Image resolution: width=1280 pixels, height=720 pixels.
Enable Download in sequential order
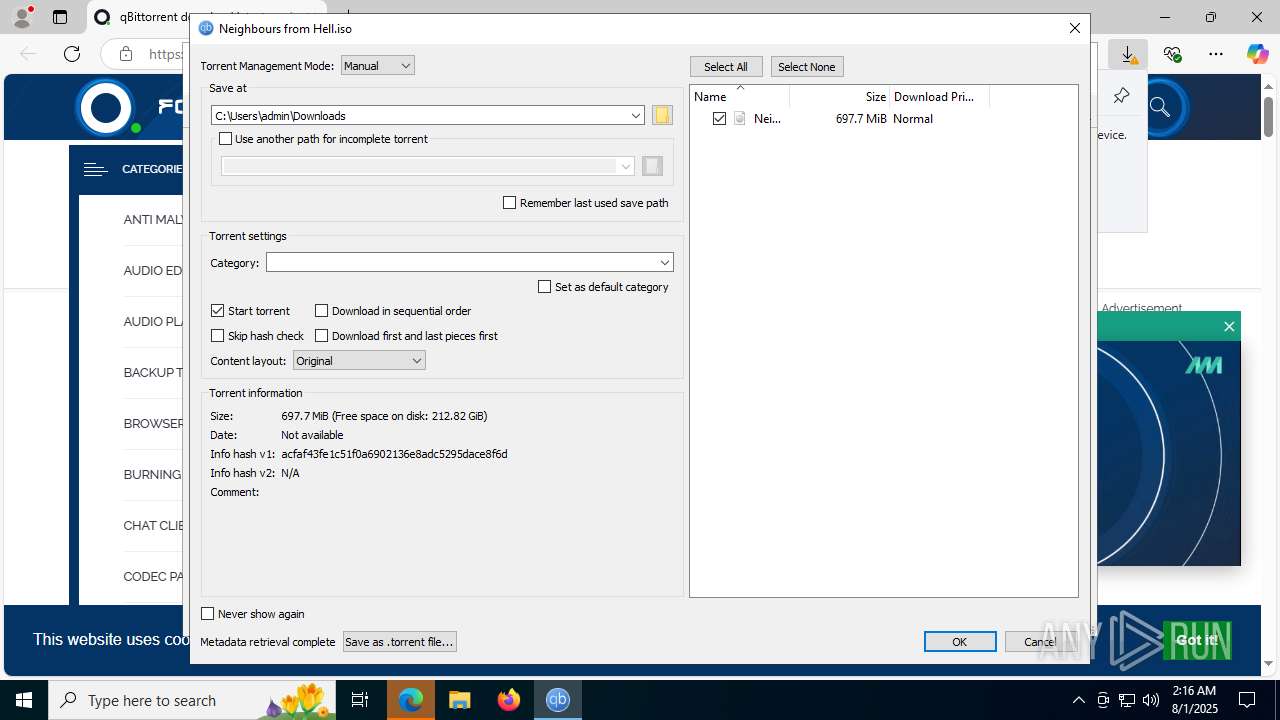pyautogui.click(x=321, y=311)
